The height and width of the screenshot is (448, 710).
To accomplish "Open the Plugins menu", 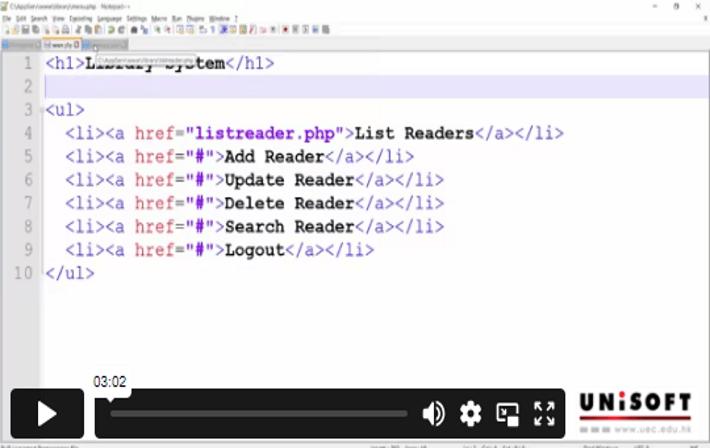I will pyautogui.click(x=194, y=18).
